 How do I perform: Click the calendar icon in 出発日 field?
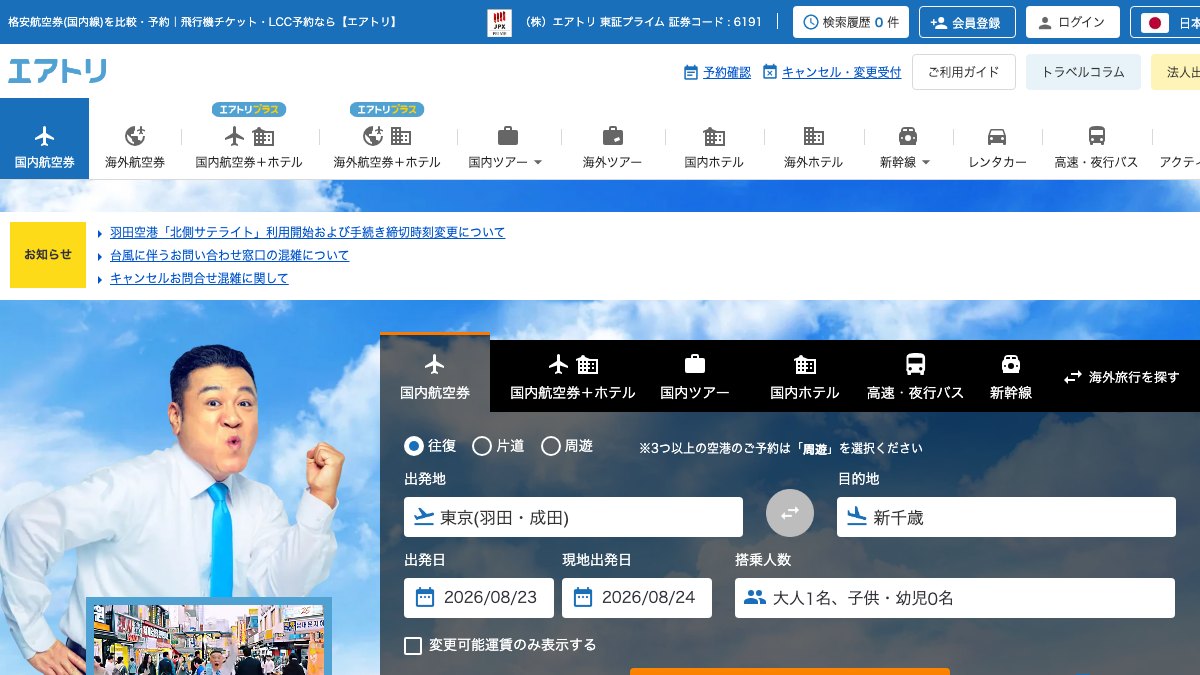pos(425,598)
